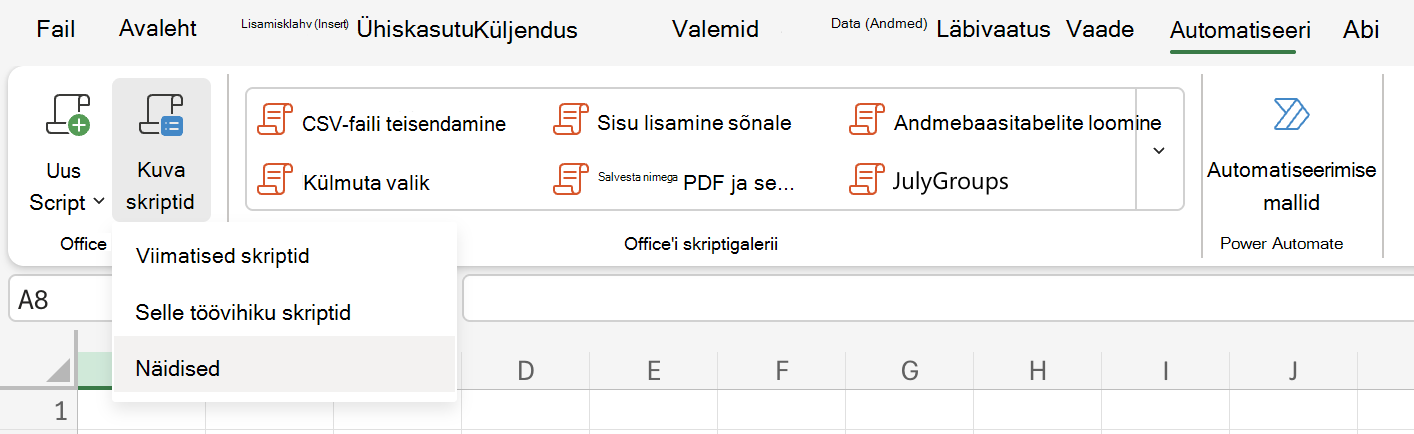Choose Selle töövihiku skriptid menu entry
The width and height of the screenshot is (1414, 434).
[x=285, y=313]
